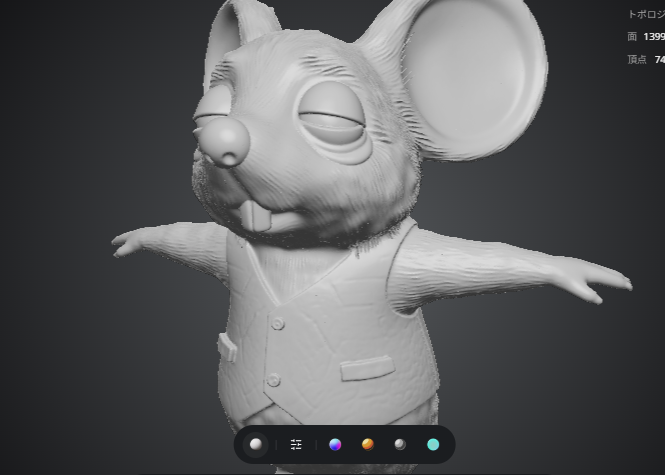
Task: Open the viewer settings sliders icon
Action: coord(296,444)
